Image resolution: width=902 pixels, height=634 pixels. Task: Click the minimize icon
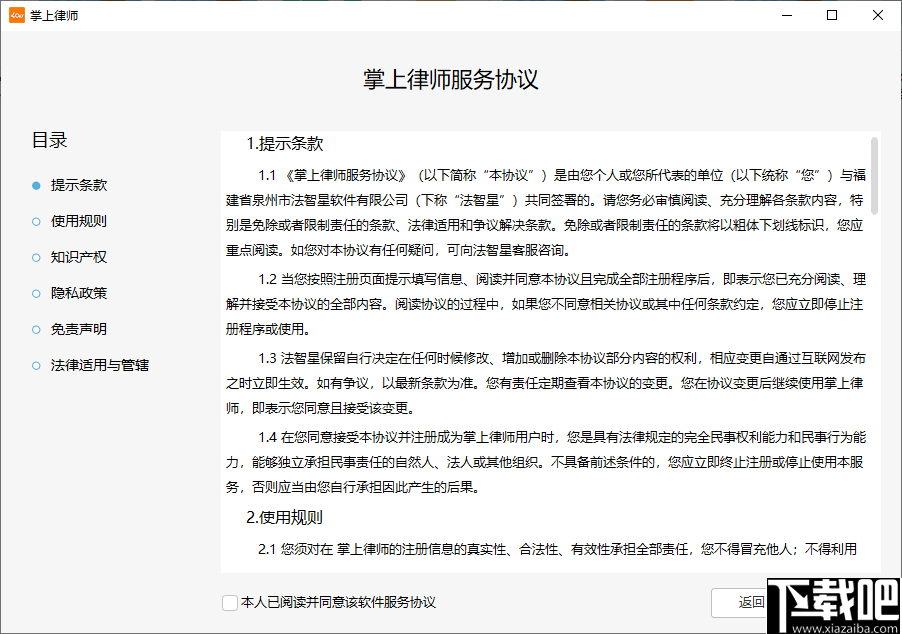pos(786,15)
